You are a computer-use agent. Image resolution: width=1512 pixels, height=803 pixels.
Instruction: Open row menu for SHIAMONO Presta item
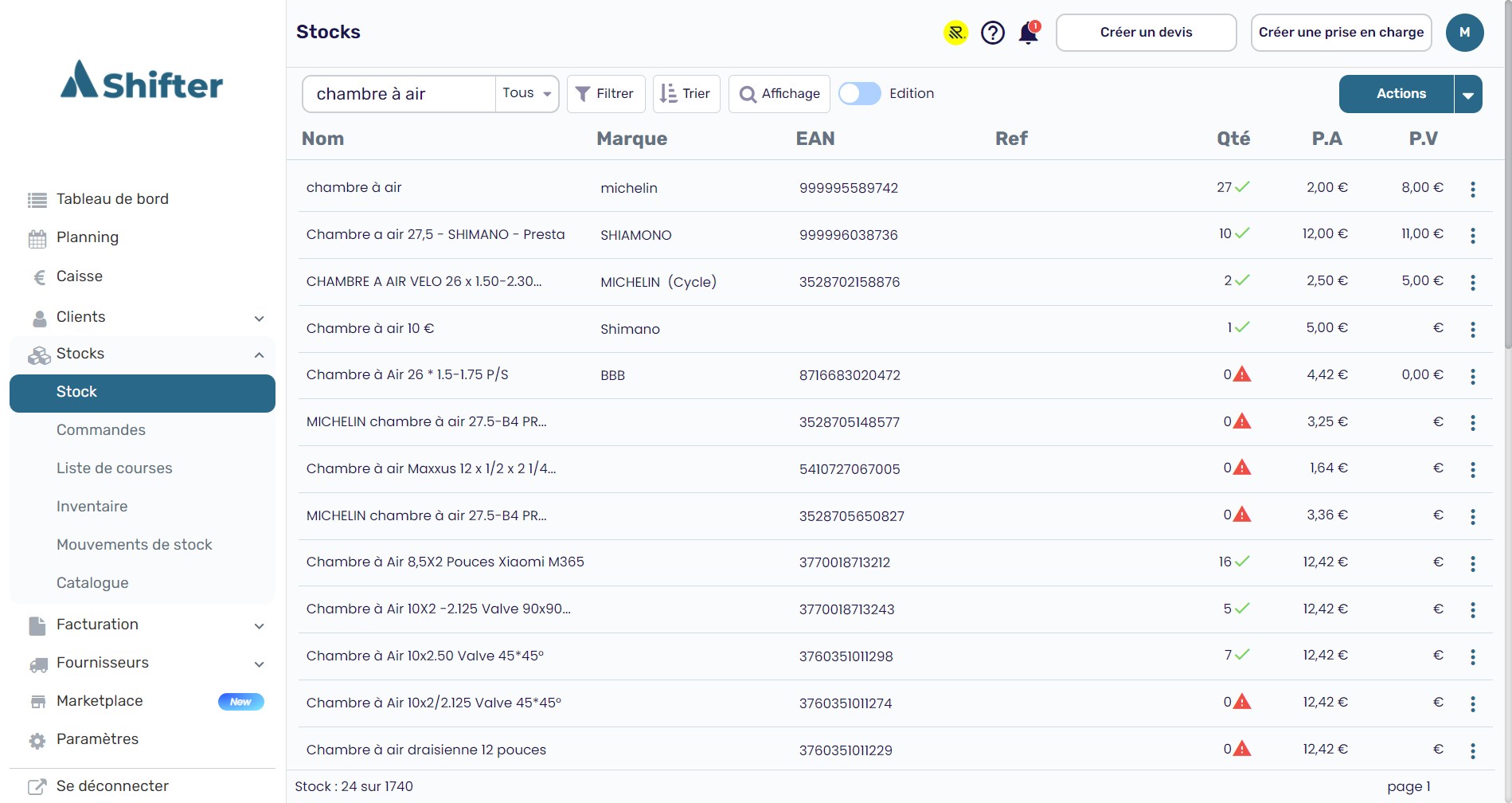[1472, 236]
